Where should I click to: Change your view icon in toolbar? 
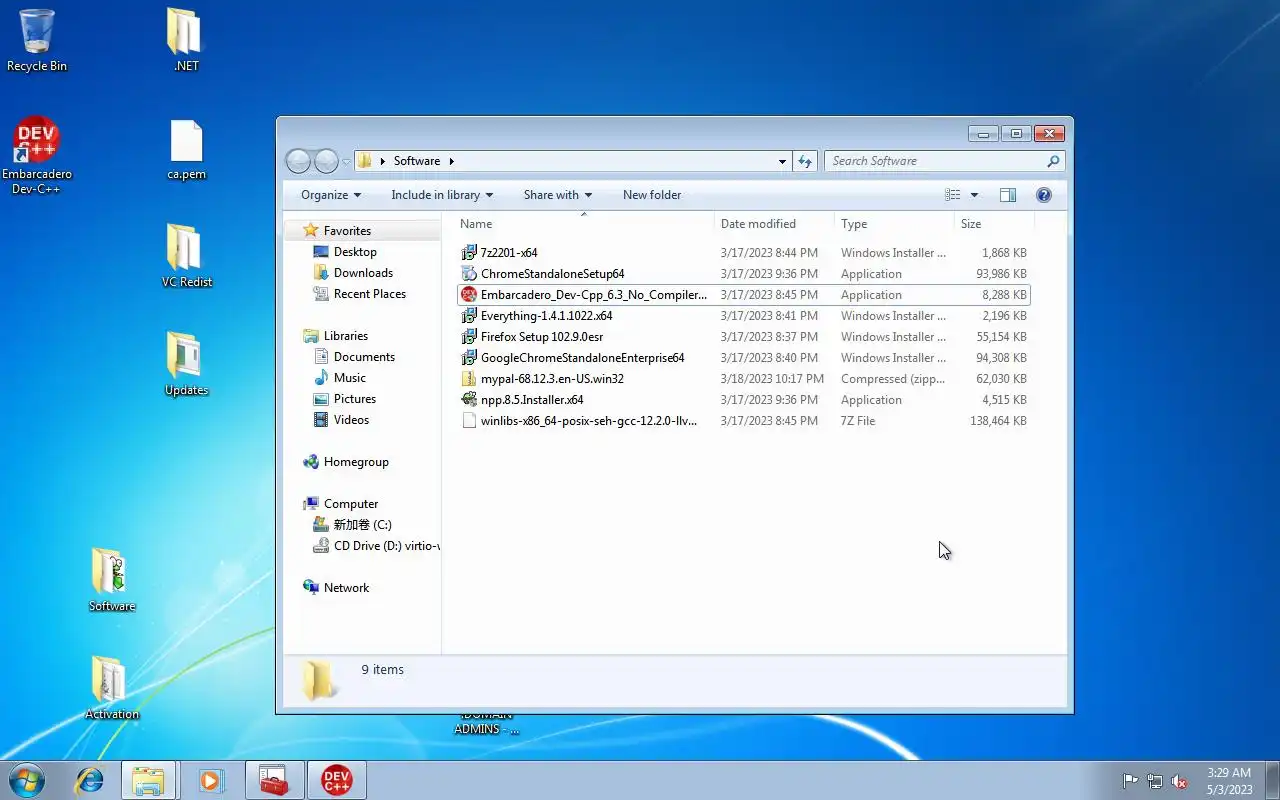click(x=953, y=195)
